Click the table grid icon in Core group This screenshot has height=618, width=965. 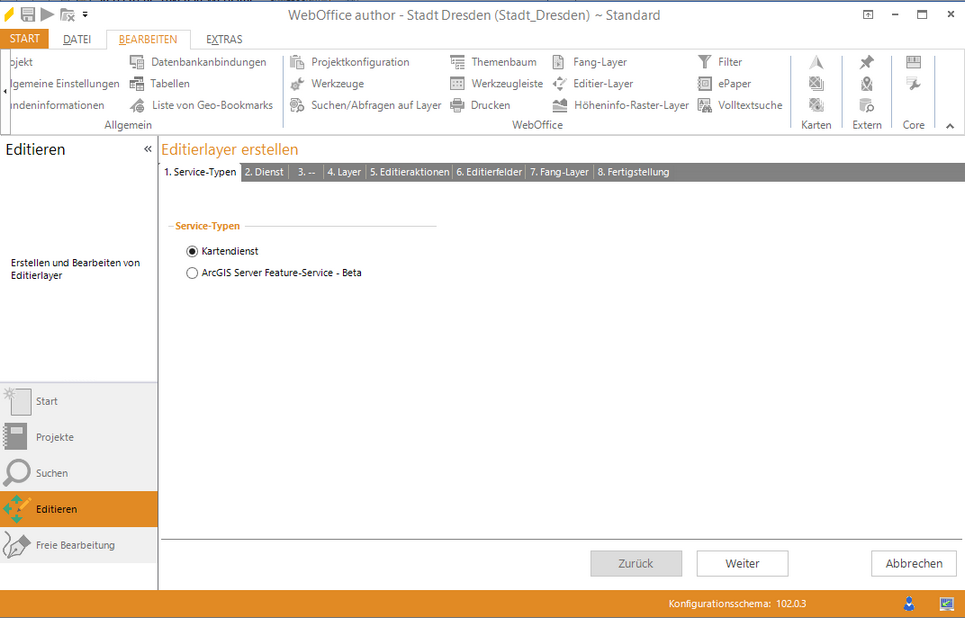click(x=913, y=62)
